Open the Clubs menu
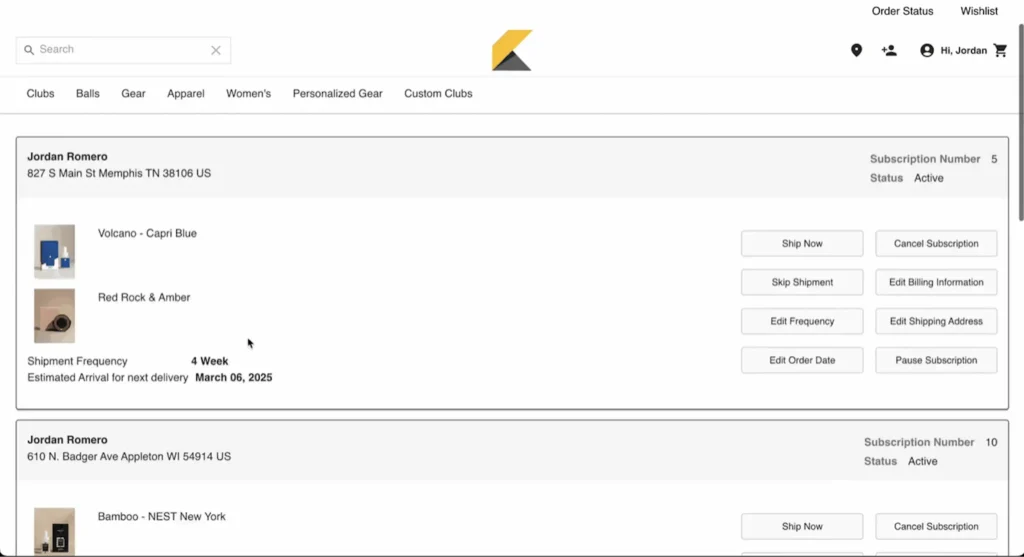Screen dimensions: 1024x557 [x=40, y=93]
